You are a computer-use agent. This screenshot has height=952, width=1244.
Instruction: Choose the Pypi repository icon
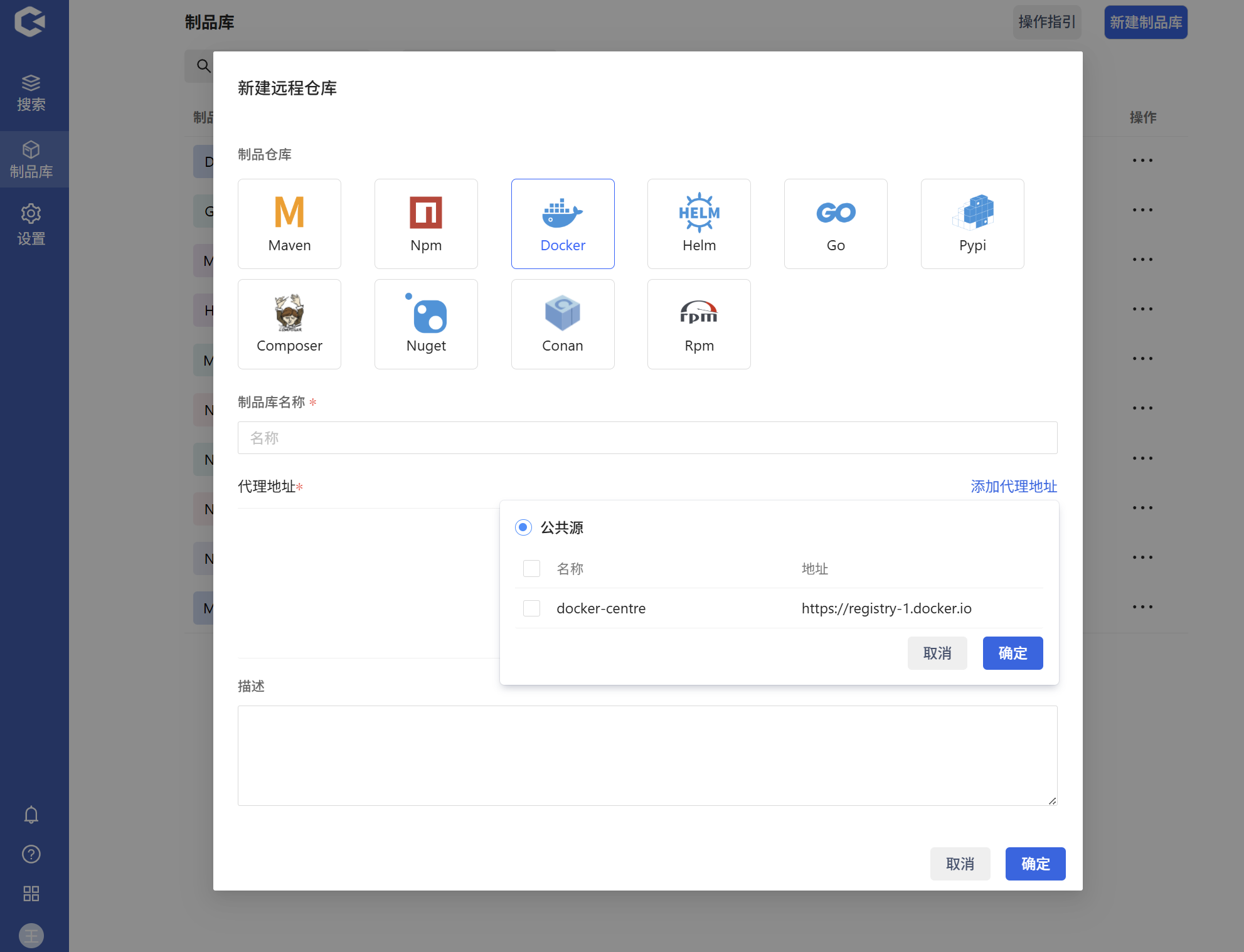tap(972, 223)
